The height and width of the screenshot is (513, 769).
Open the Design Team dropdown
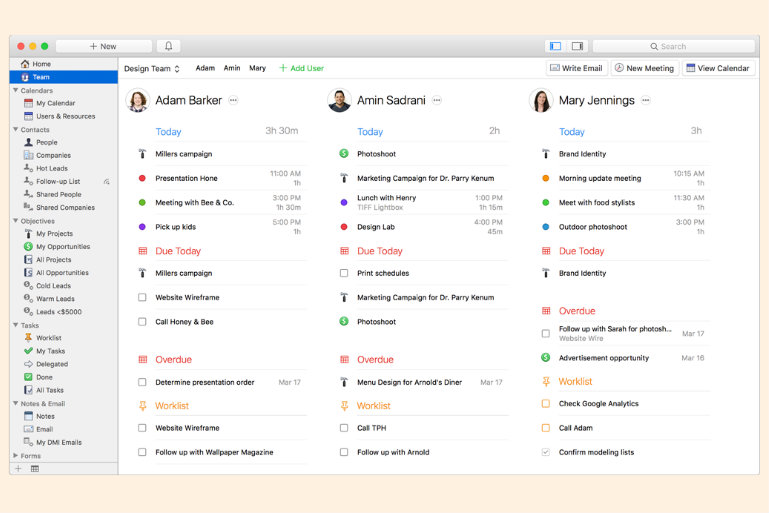pos(152,68)
